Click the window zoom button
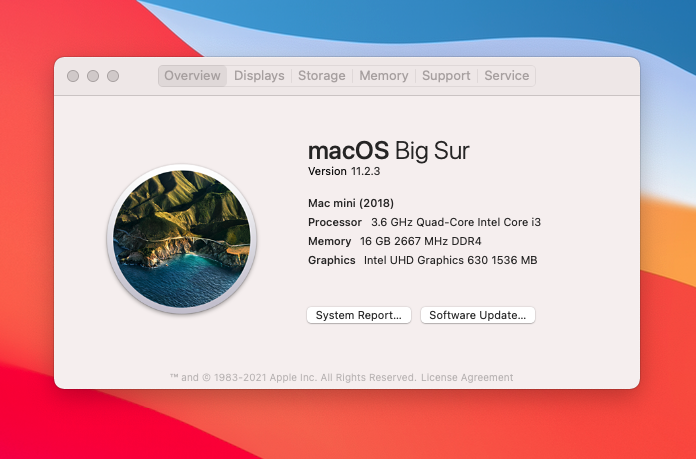Screen dimensions: 696x459 tap(113, 76)
